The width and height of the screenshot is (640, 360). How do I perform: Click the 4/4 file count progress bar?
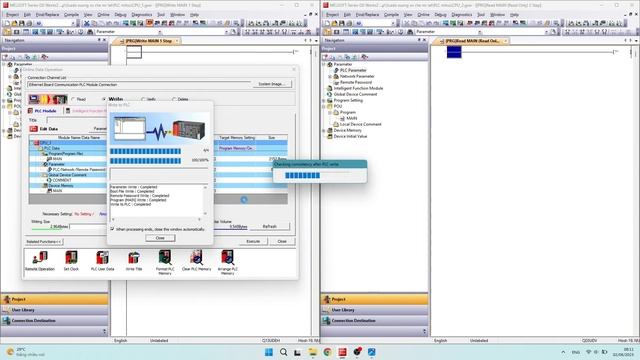(x=145, y=151)
